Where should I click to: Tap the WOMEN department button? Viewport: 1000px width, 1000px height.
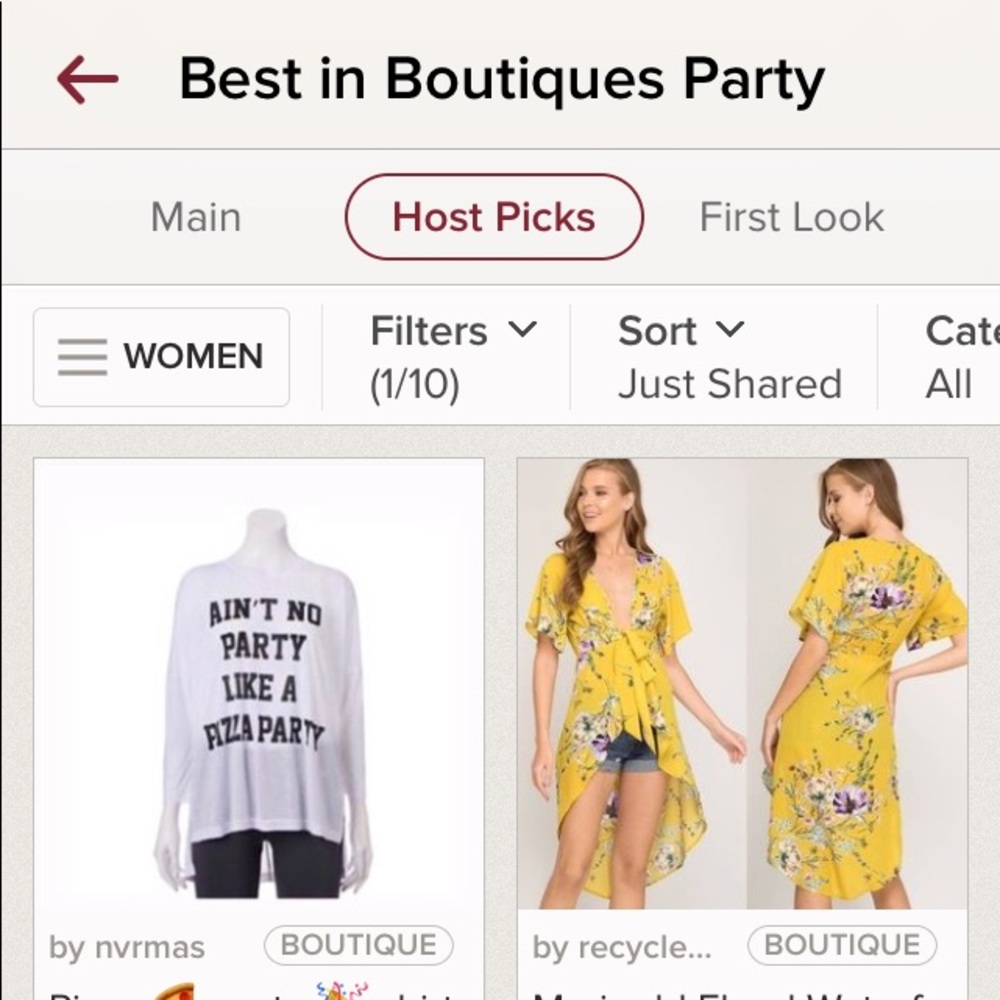pyautogui.click(x=161, y=357)
